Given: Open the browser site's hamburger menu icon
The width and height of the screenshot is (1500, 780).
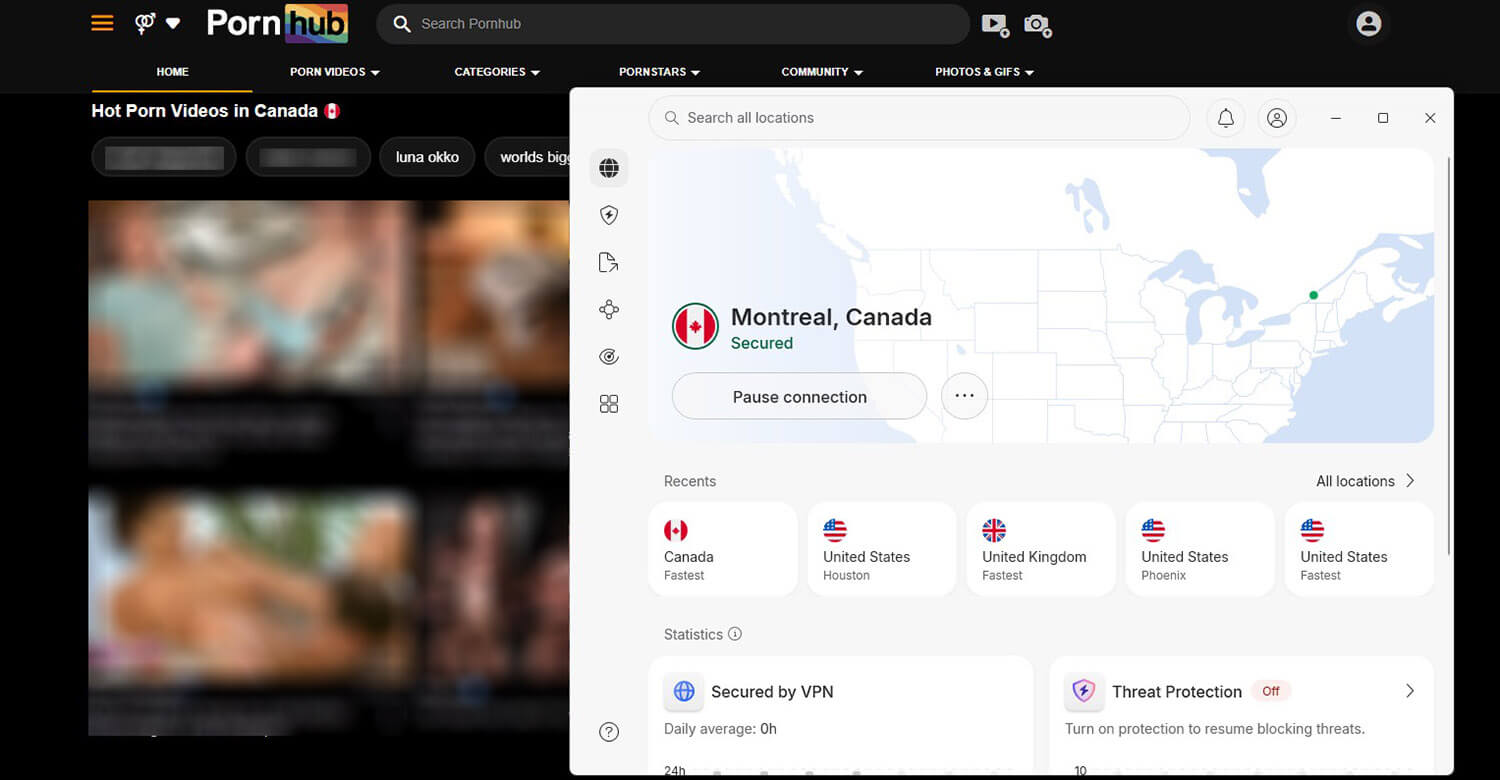Looking at the screenshot, I should [x=102, y=23].
